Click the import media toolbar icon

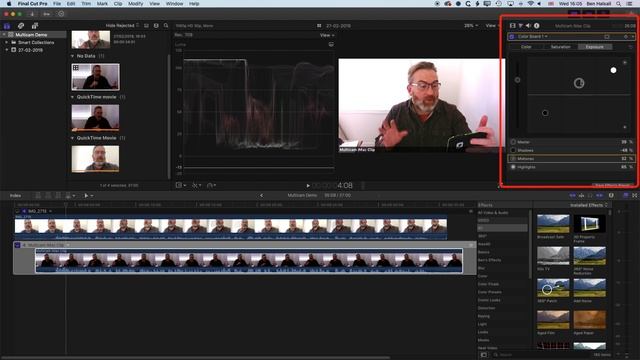tap(32, 14)
